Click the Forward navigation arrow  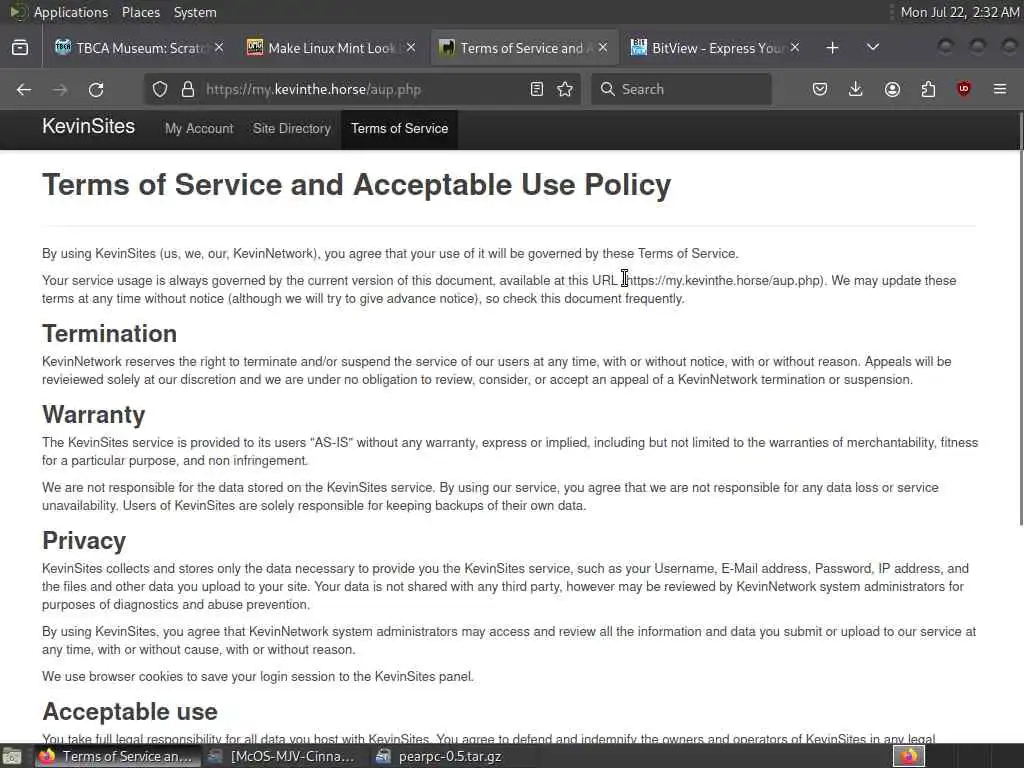60,89
